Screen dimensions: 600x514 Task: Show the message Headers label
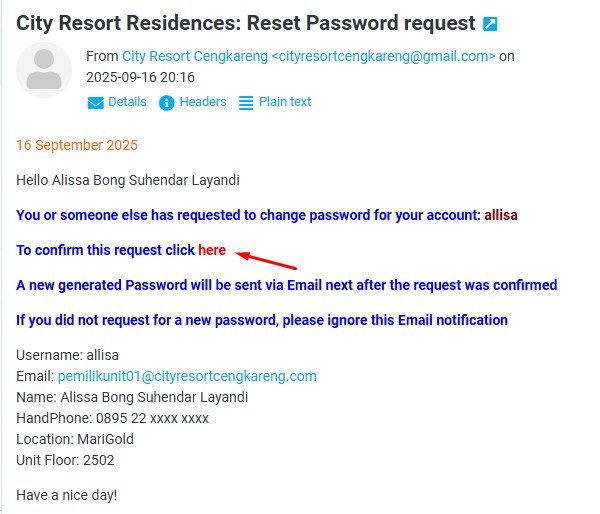(x=203, y=102)
